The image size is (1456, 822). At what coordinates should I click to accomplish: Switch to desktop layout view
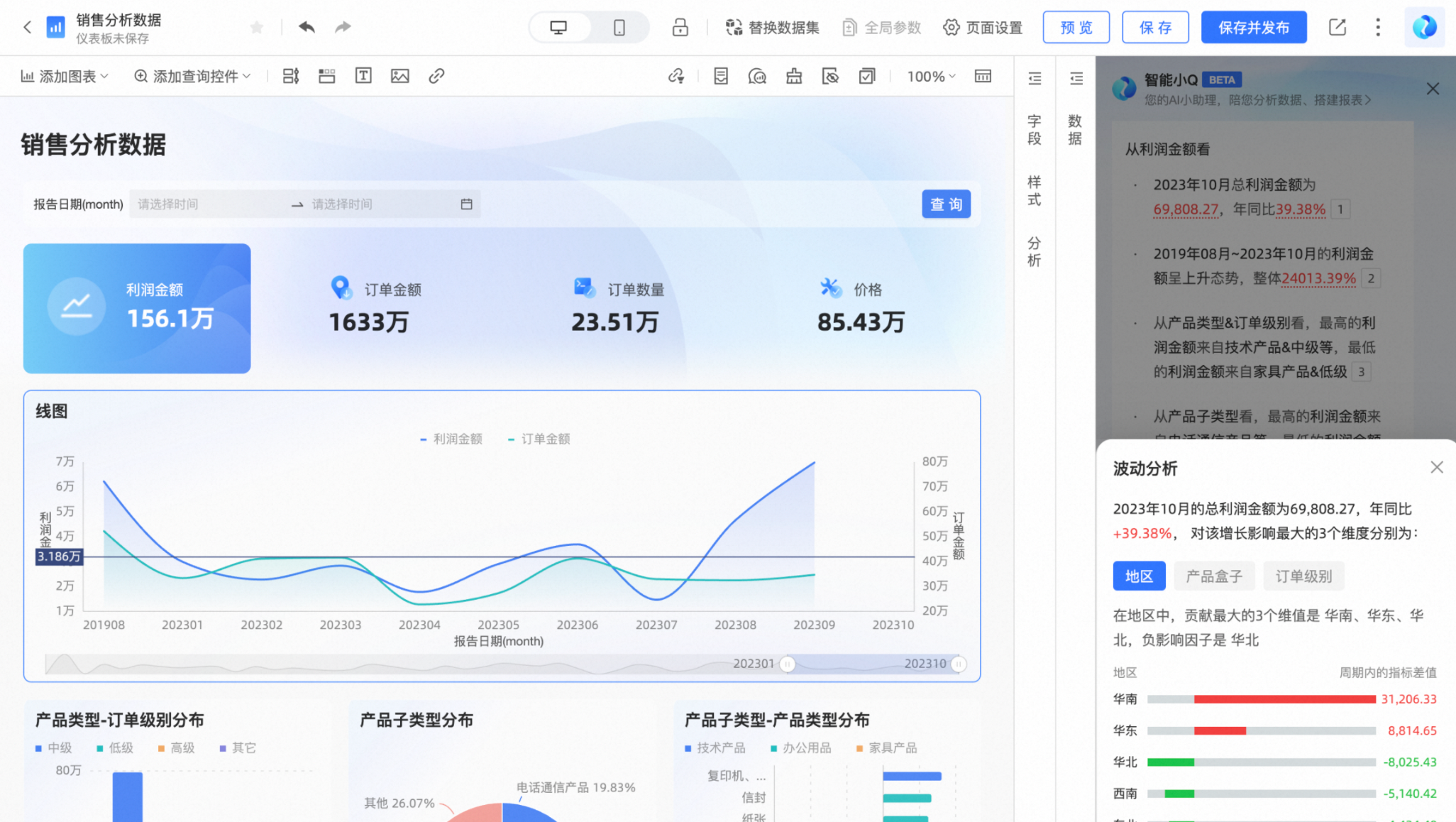click(558, 27)
